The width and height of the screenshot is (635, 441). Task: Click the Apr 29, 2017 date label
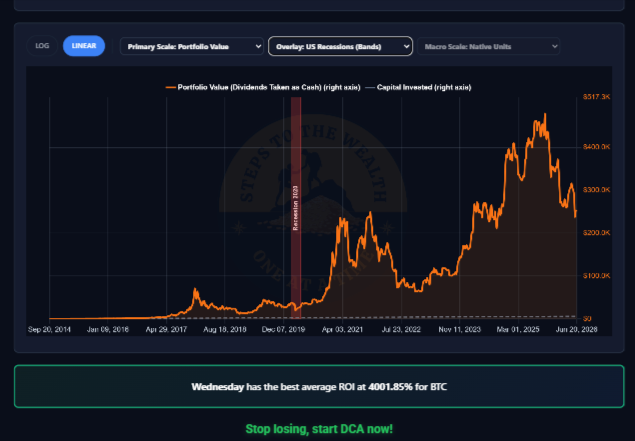pos(166,330)
